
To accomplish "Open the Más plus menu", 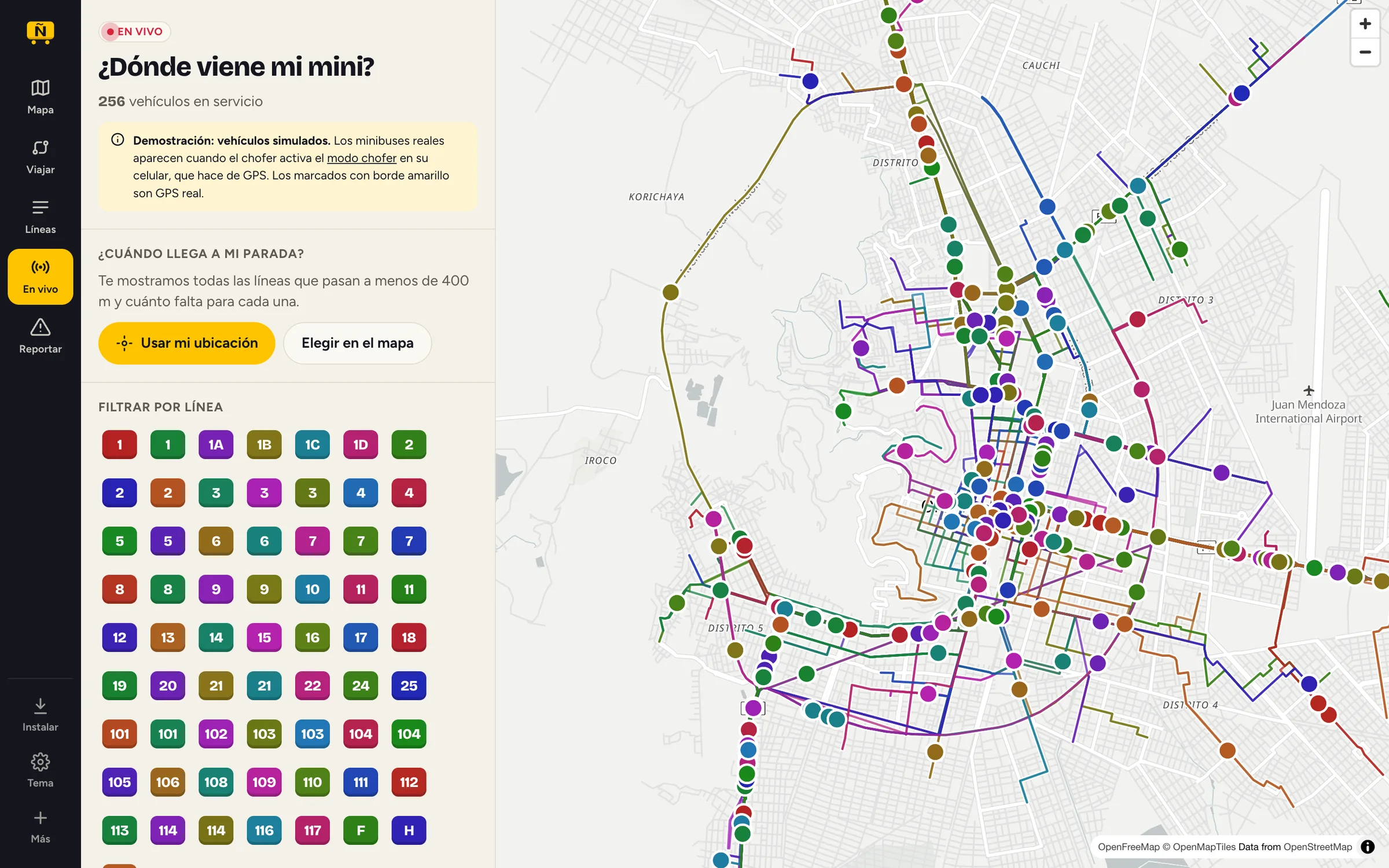I will click(x=40, y=826).
